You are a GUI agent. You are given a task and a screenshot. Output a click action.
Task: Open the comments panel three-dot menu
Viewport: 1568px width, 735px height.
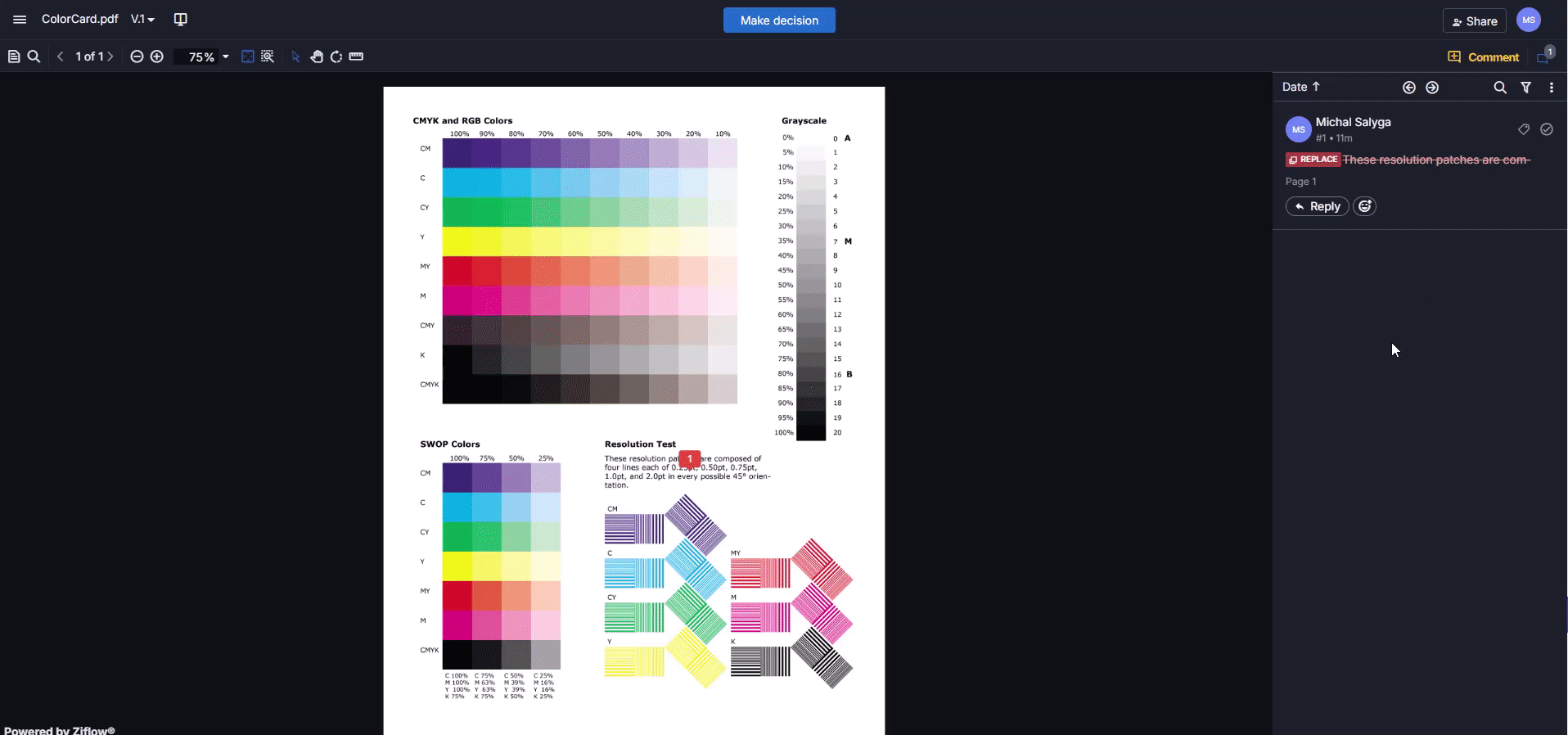click(x=1552, y=88)
